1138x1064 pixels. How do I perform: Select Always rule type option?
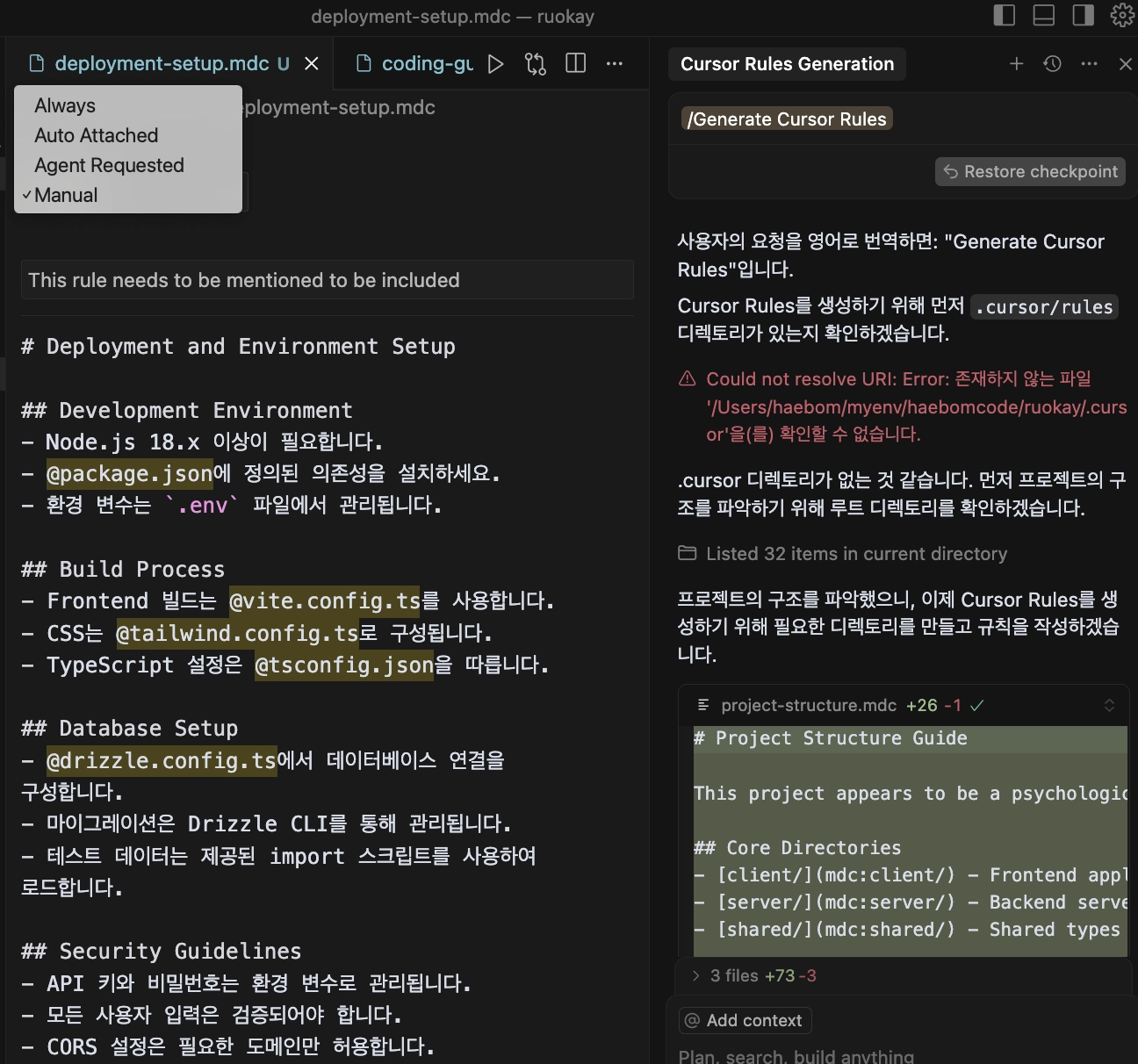coord(65,105)
